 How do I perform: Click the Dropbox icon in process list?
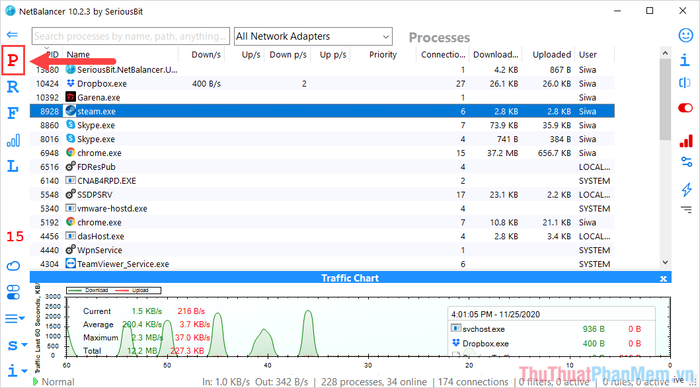tap(71, 83)
